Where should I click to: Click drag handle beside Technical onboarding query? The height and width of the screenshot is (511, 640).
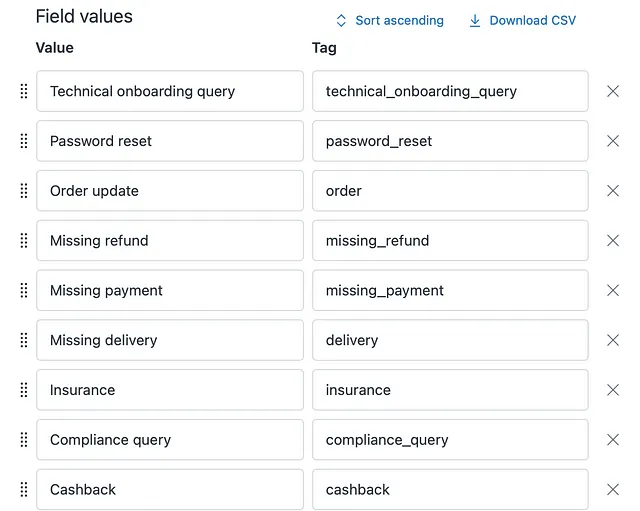coord(24,91)
